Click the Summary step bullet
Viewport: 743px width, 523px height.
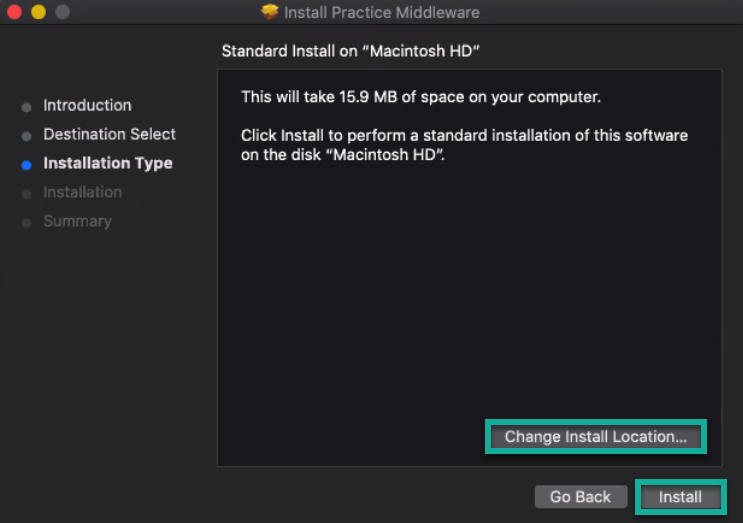[x=27, y=223]
